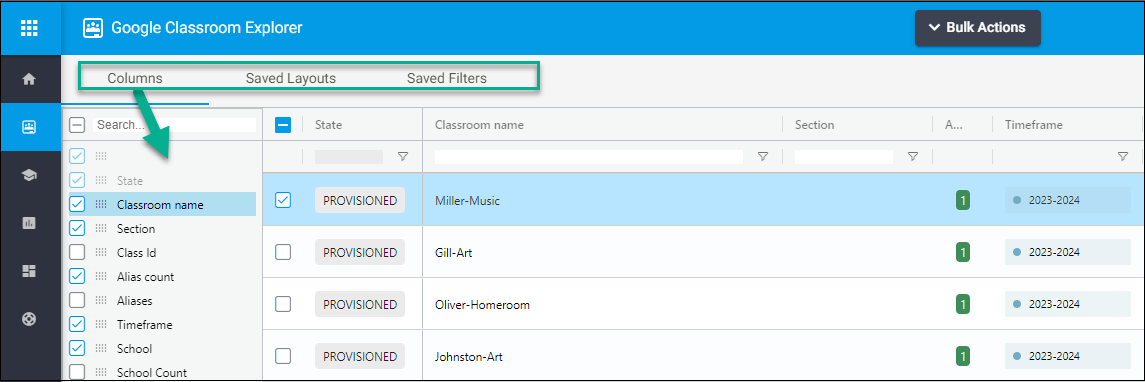Switch to the Saved Layouts tab
The image size is (1145, 382).
point(291,78)
